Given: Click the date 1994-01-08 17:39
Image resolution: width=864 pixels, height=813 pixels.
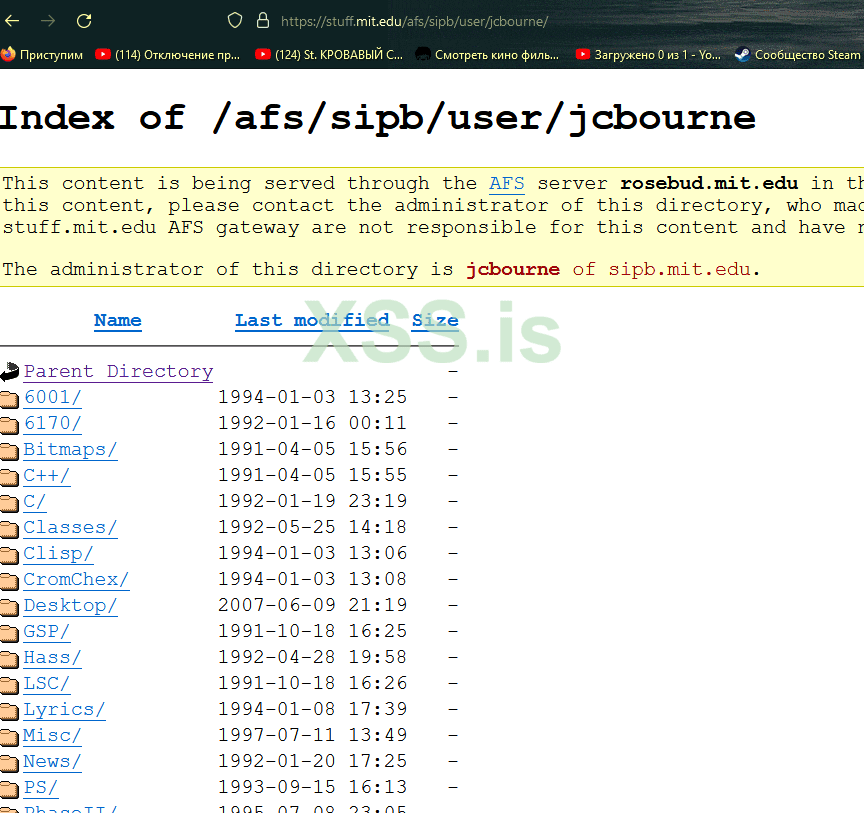Looking at the screenshot, I should (312, 709).
